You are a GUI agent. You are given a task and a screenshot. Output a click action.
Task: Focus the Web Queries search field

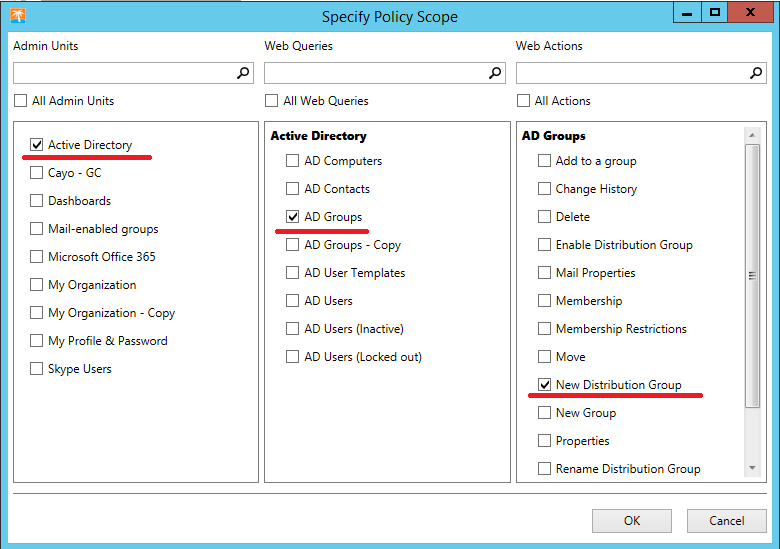(x=385, y=73)
